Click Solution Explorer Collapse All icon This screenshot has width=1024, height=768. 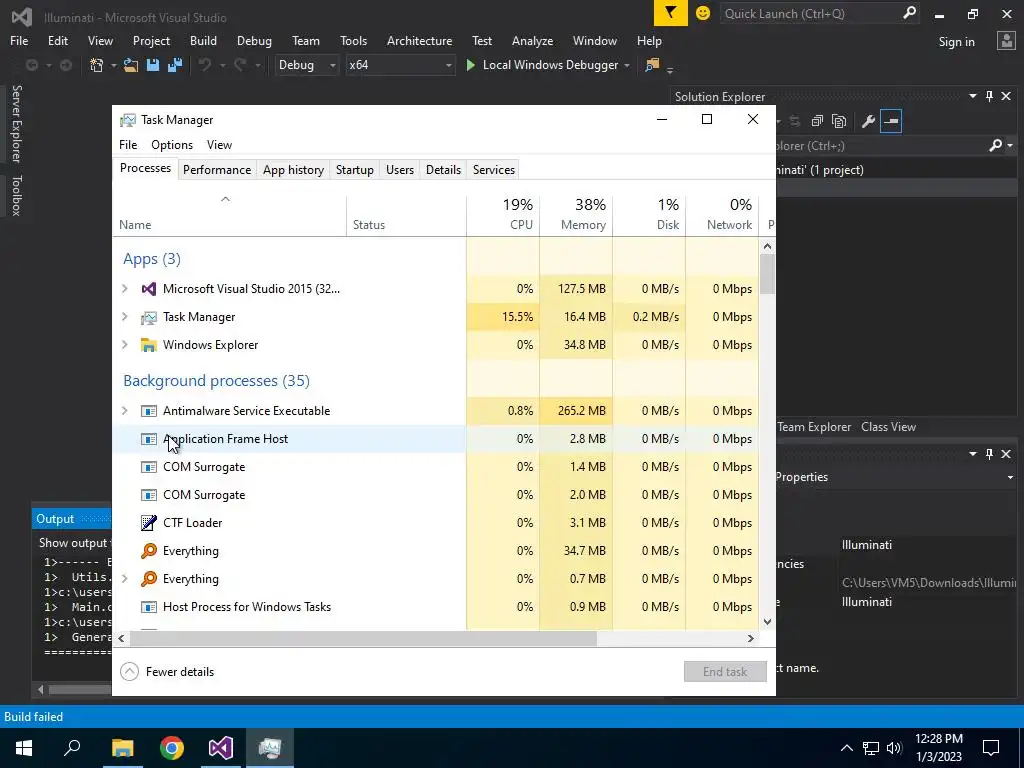pyautogui.click(x=817, y=121)
